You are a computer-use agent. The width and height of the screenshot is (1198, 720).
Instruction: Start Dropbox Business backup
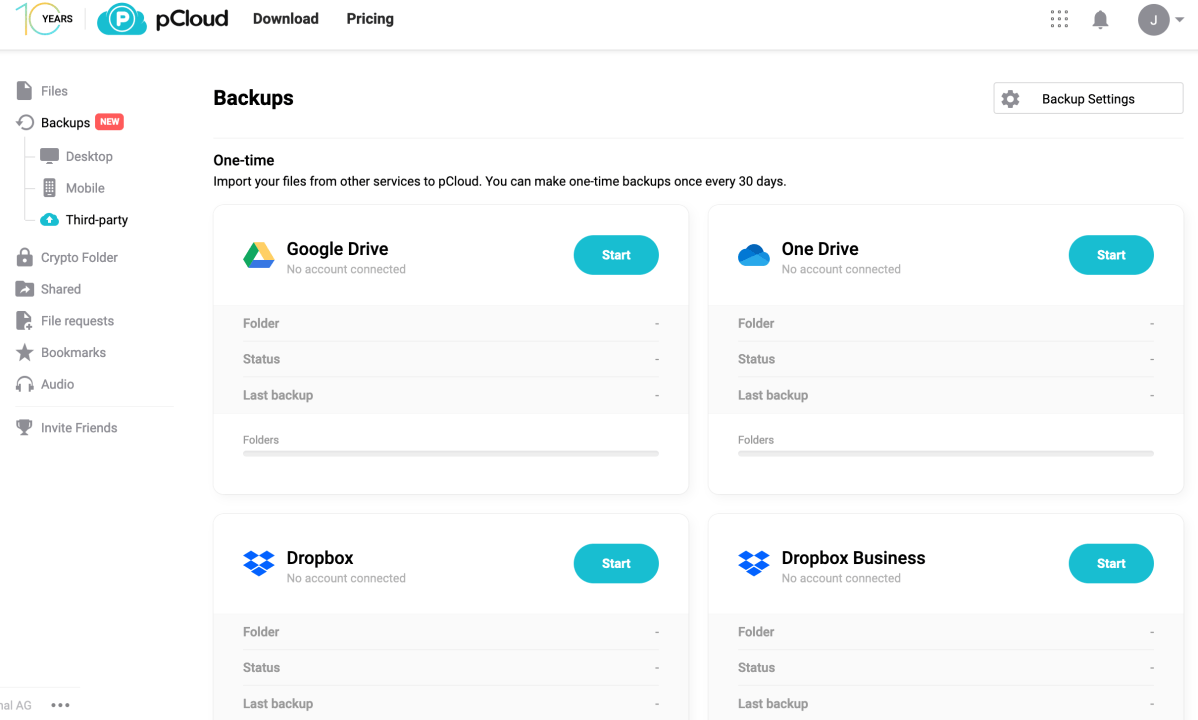[1111, 563]
